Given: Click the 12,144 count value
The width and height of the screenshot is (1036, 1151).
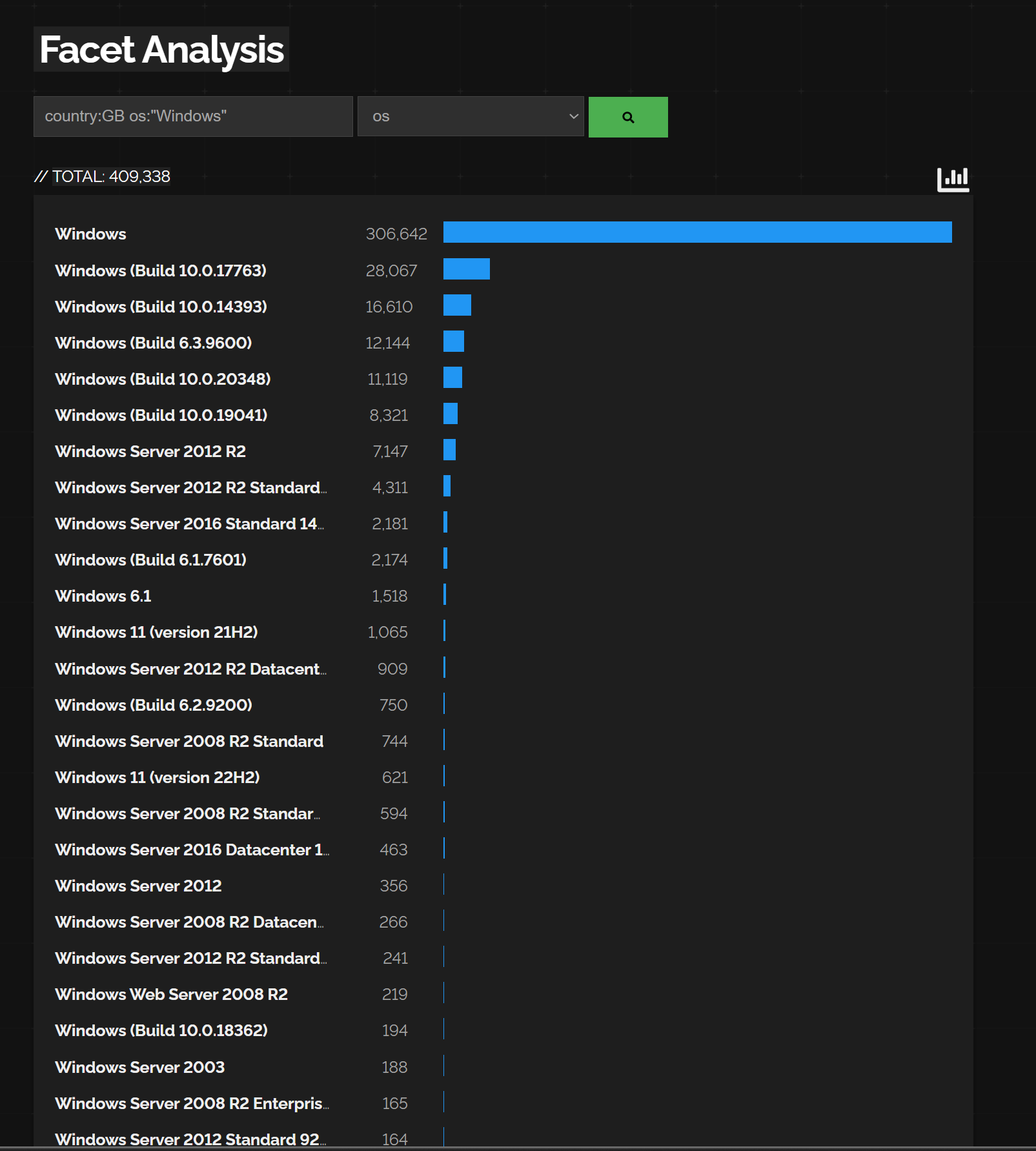Looking at the screenshot, I should tap(387, 343).
